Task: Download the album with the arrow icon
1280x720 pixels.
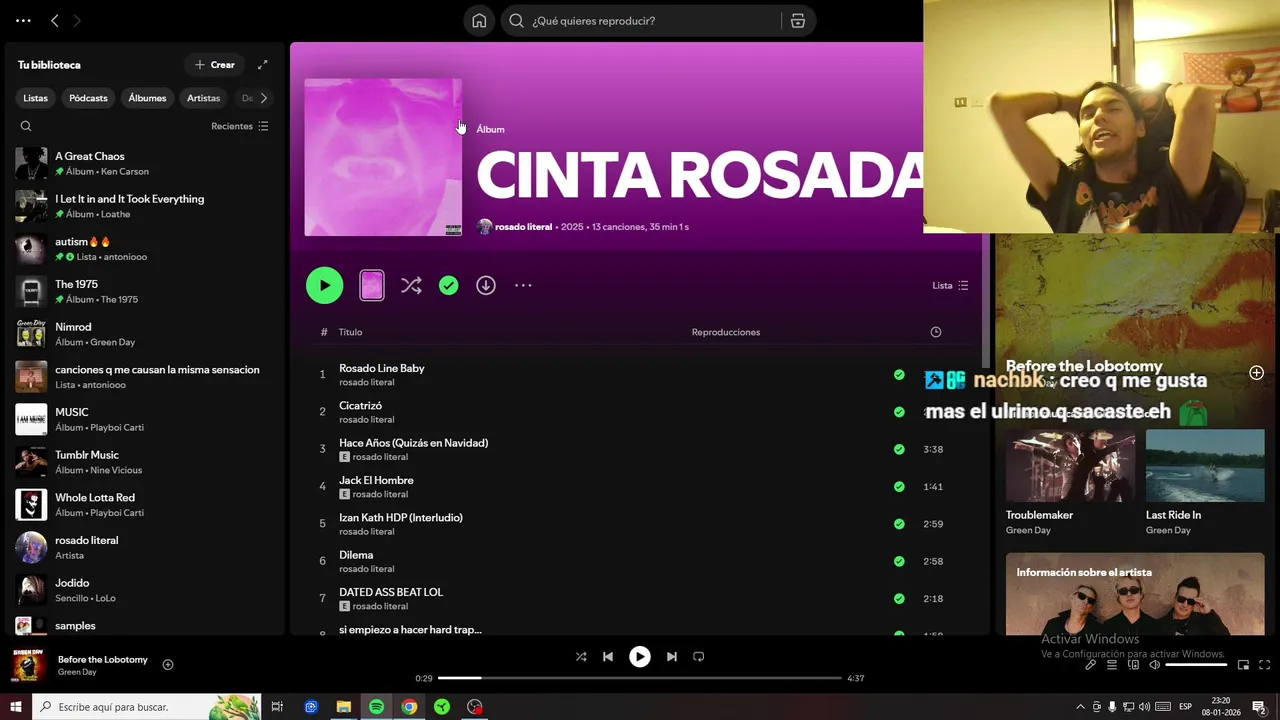Action: coord(486,285)
